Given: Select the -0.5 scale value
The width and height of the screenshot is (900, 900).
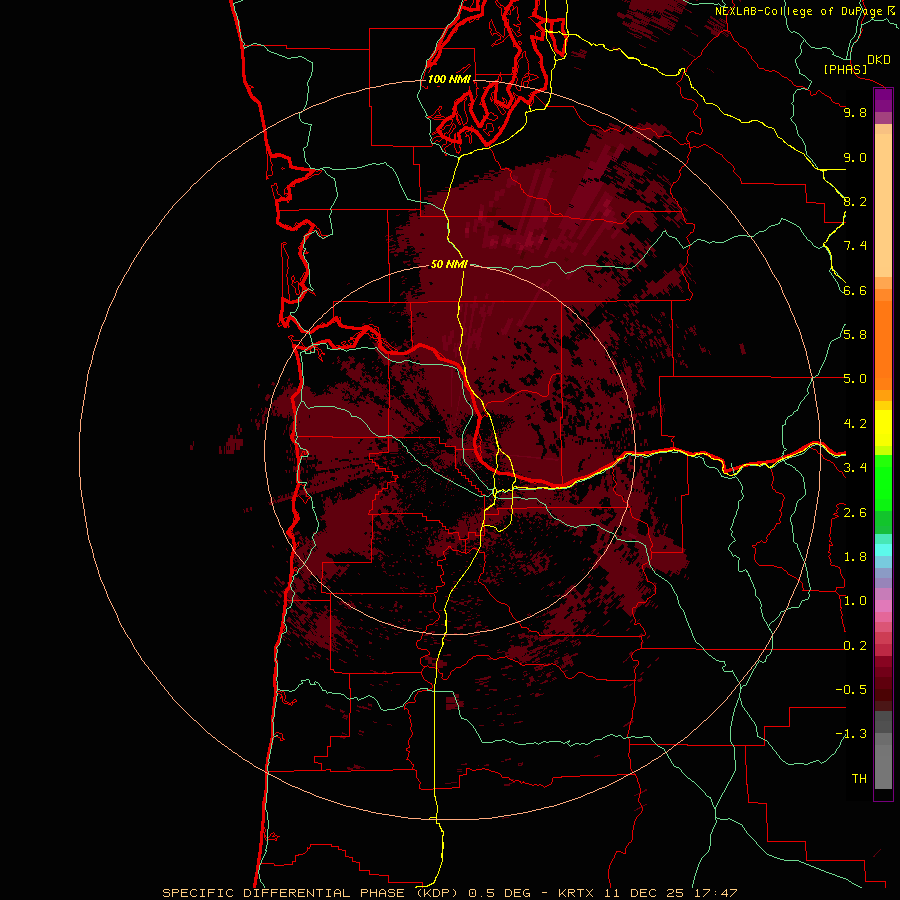Looking at the screenshot, I should 851,690.
